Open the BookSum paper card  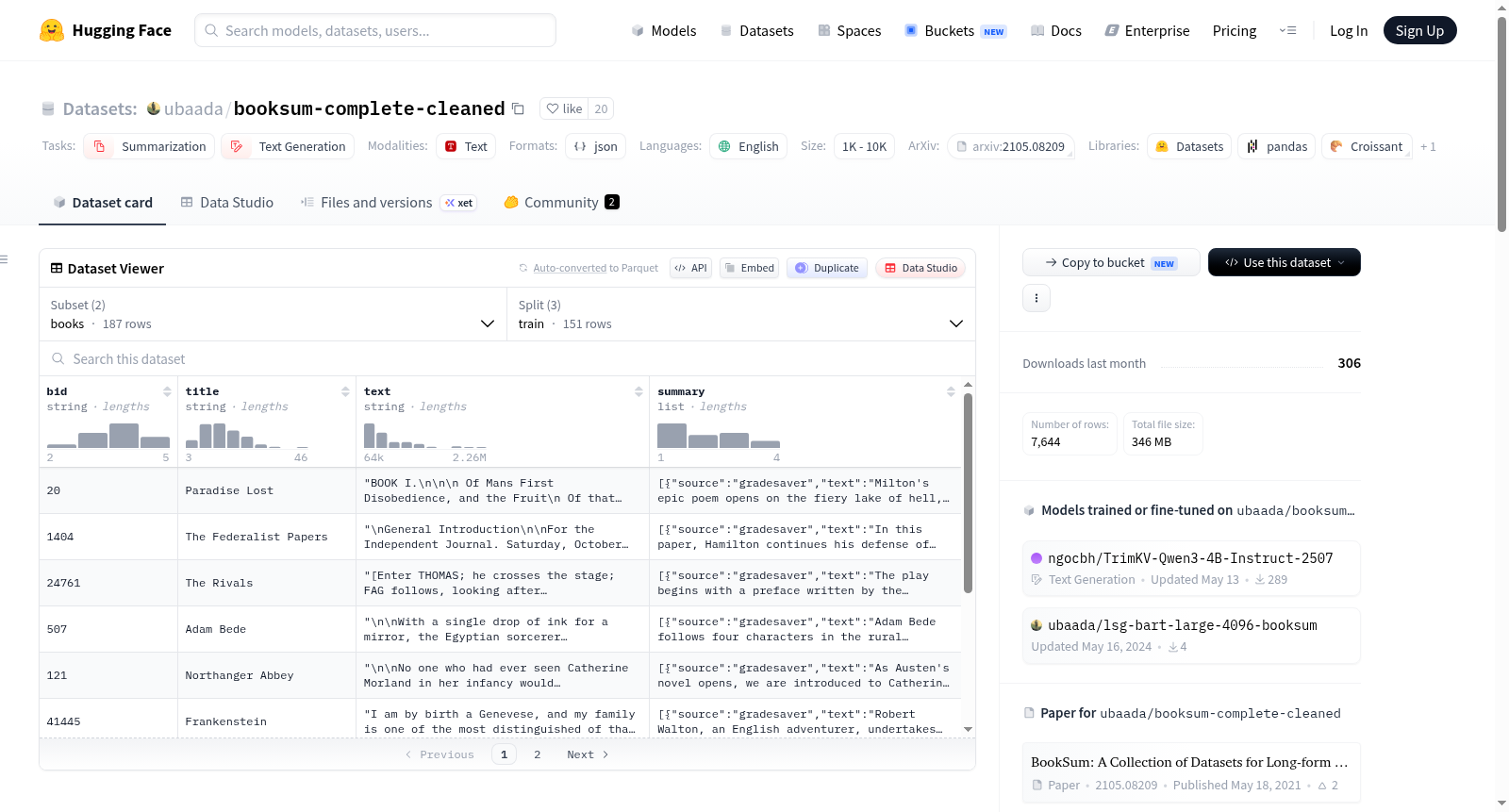tap(1191, 772)
